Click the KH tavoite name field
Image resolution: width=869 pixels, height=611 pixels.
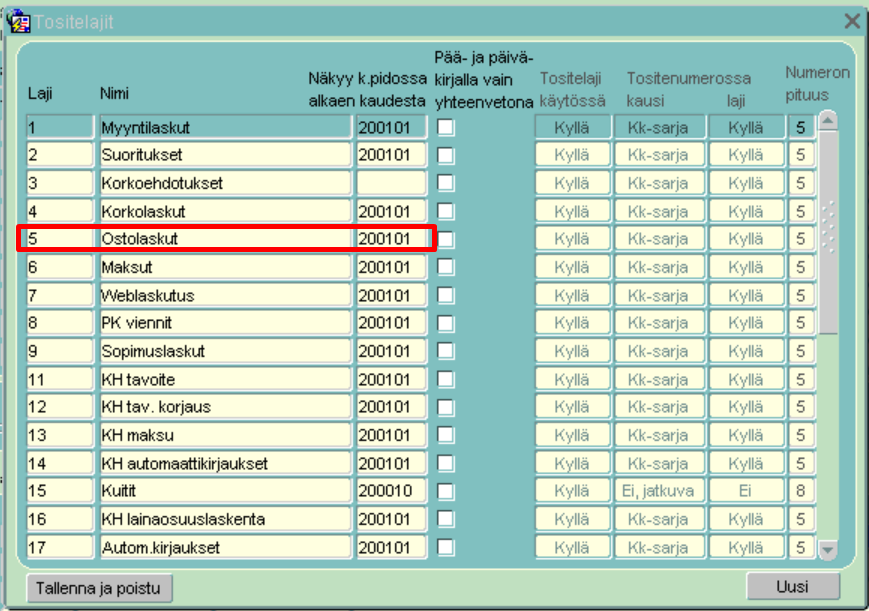pyautogui.click(x=226, y=379)
